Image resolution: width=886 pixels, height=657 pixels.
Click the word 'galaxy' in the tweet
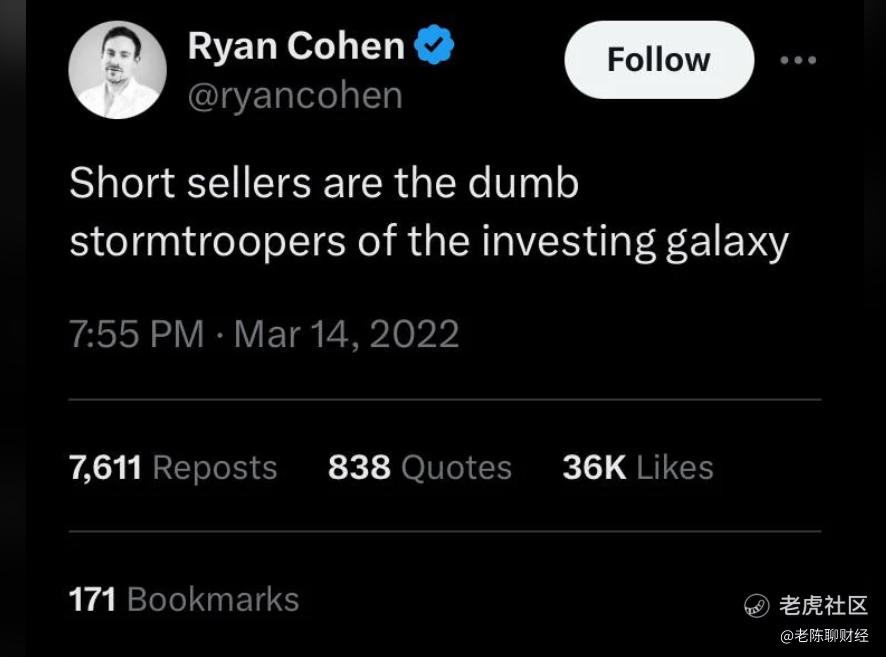pyautogui.click(x=727, y=243)
